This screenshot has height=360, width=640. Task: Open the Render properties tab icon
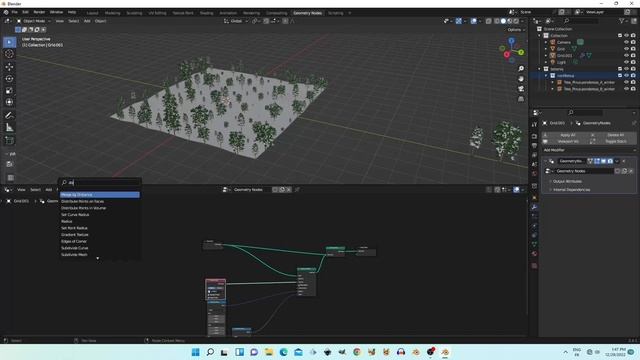(x=534, y=136)
